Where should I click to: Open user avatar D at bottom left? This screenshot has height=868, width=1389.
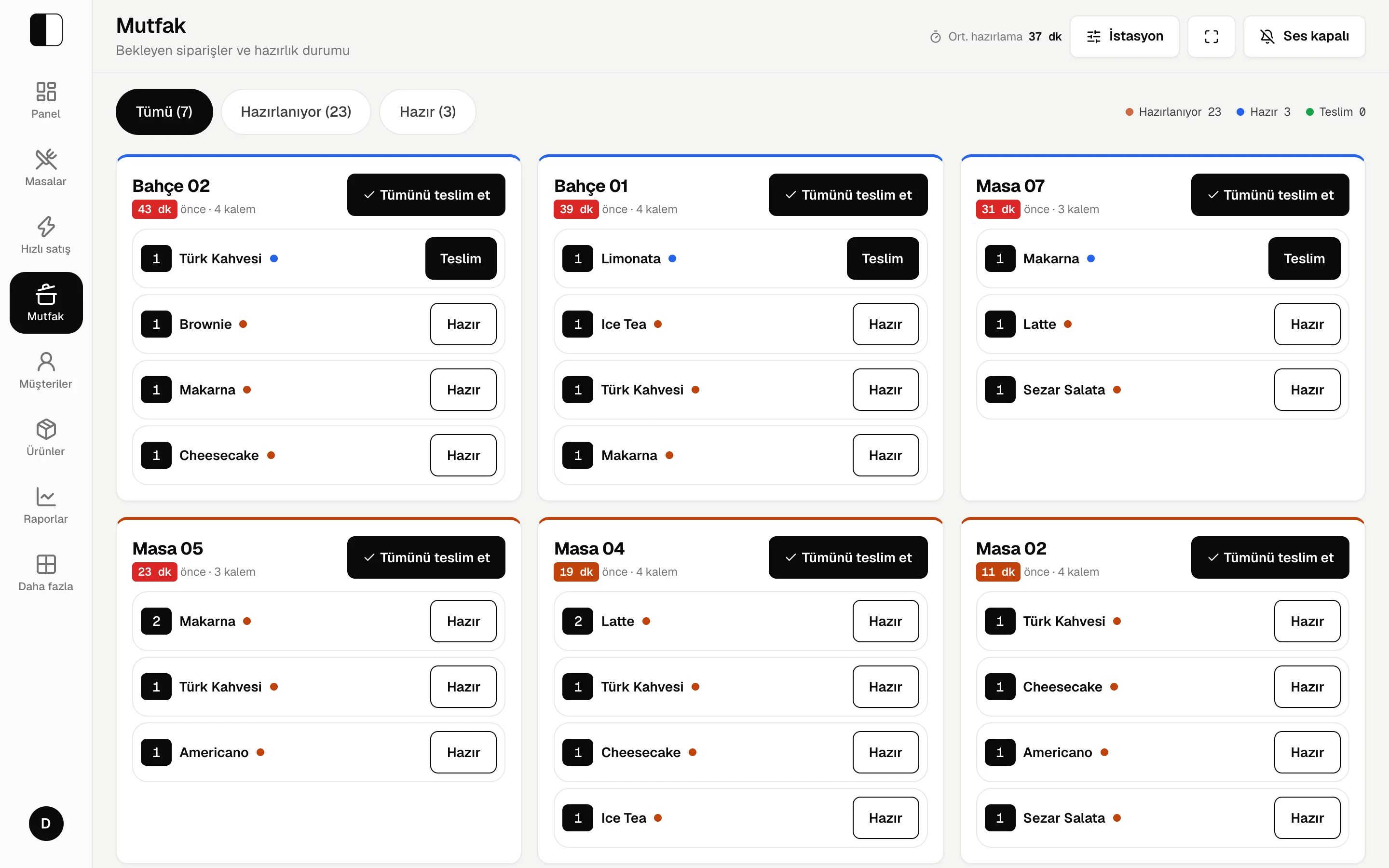[x=46, y=823]
